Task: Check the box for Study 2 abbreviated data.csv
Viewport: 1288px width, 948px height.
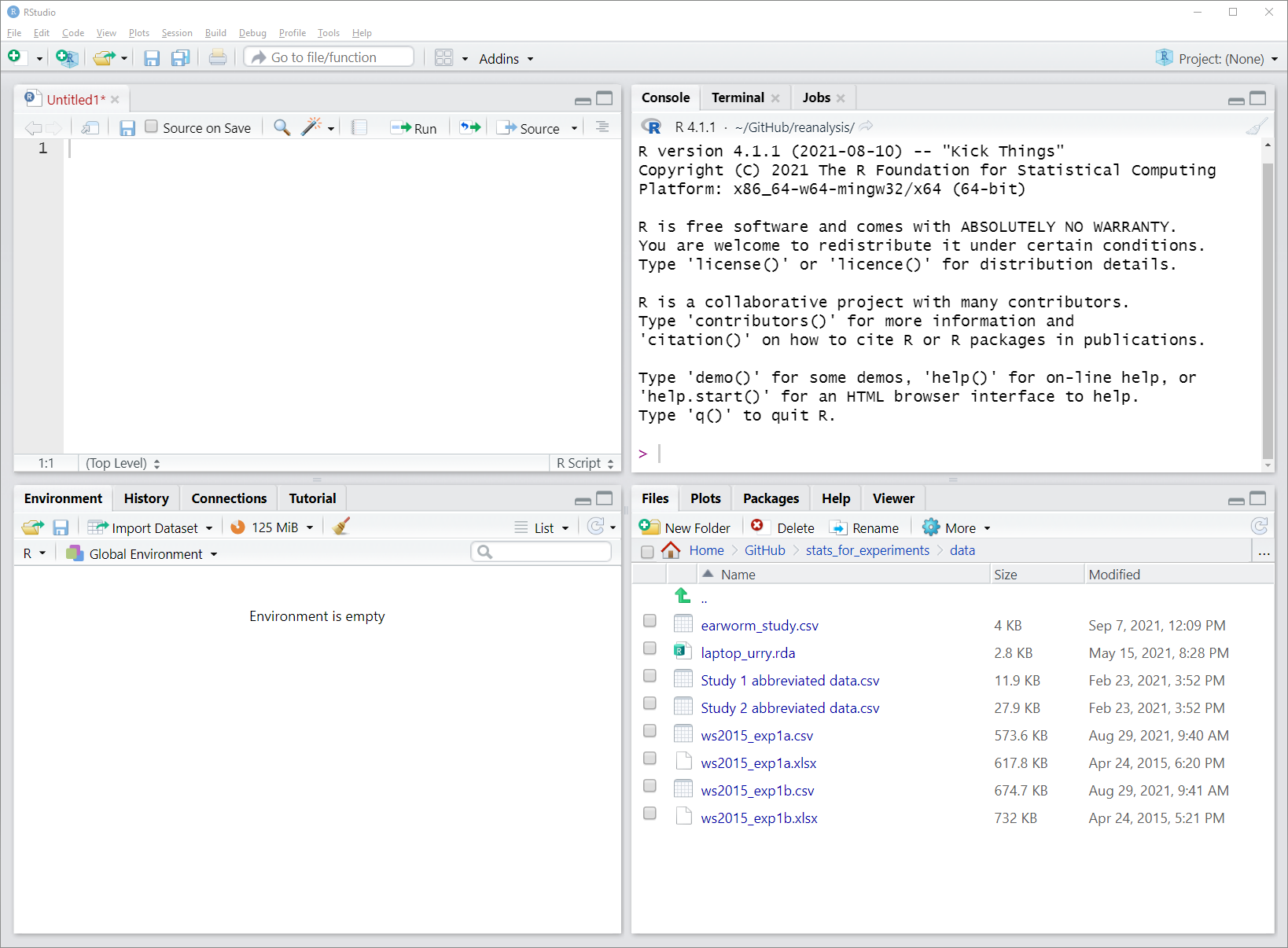Action: pos(650,704)
